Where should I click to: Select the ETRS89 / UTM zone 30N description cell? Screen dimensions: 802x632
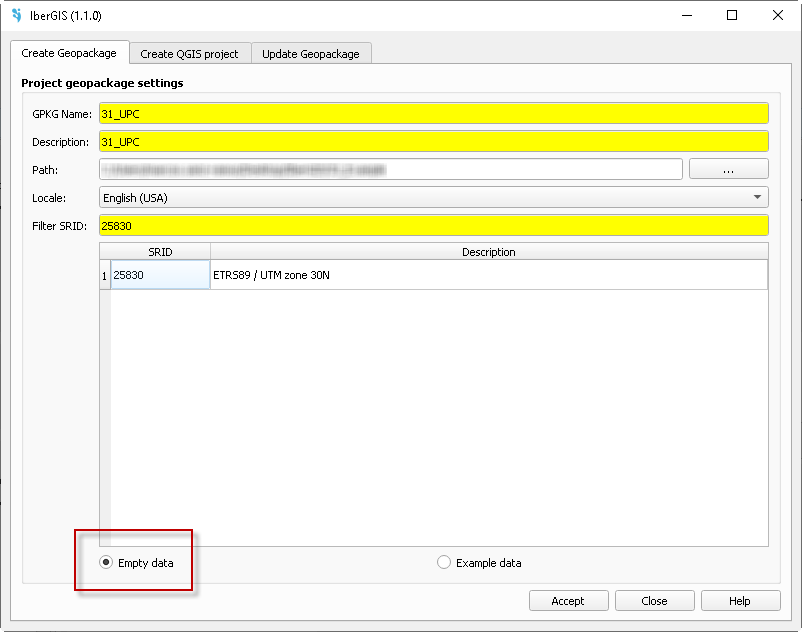pos(488,275)
